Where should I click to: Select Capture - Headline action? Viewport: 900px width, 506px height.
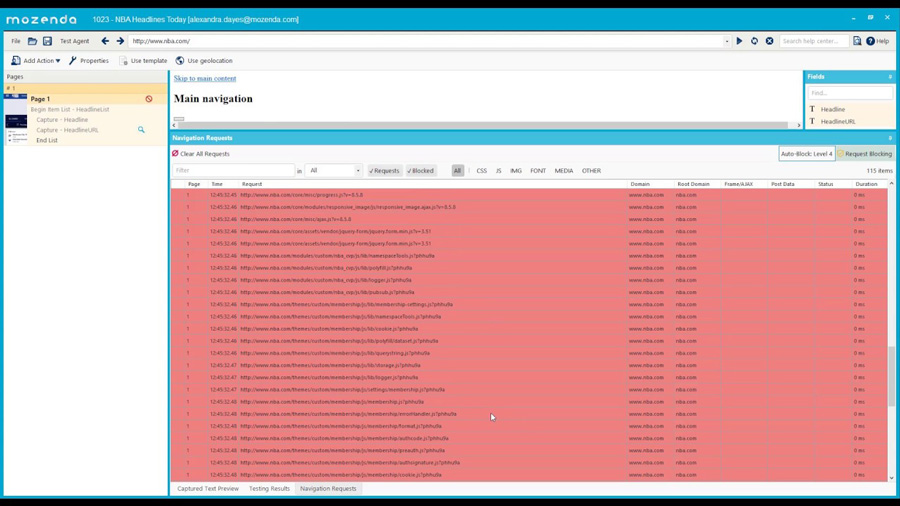[x=62, y=120]
